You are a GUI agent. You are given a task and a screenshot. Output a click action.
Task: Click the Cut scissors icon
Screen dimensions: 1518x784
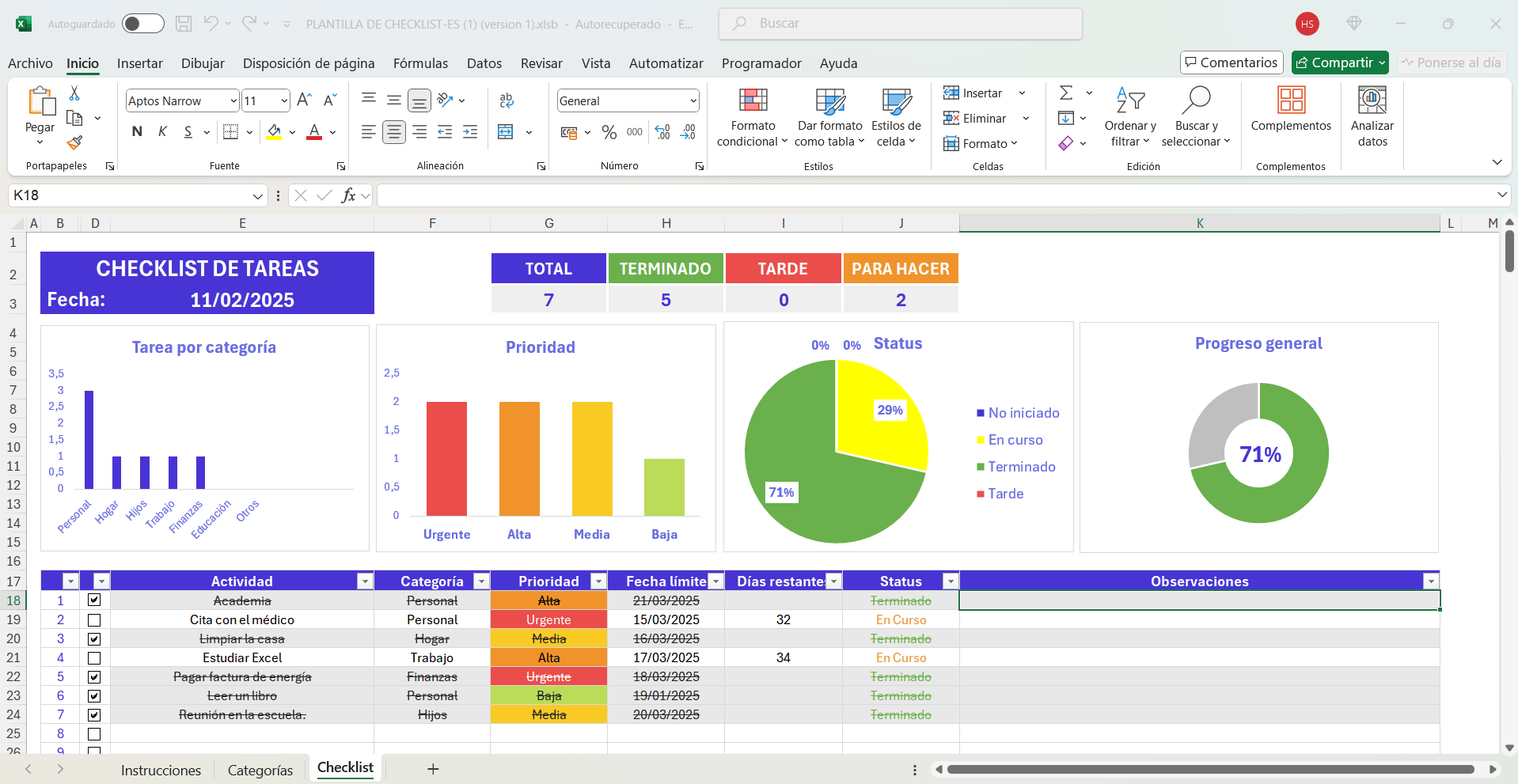coord(74,93)
